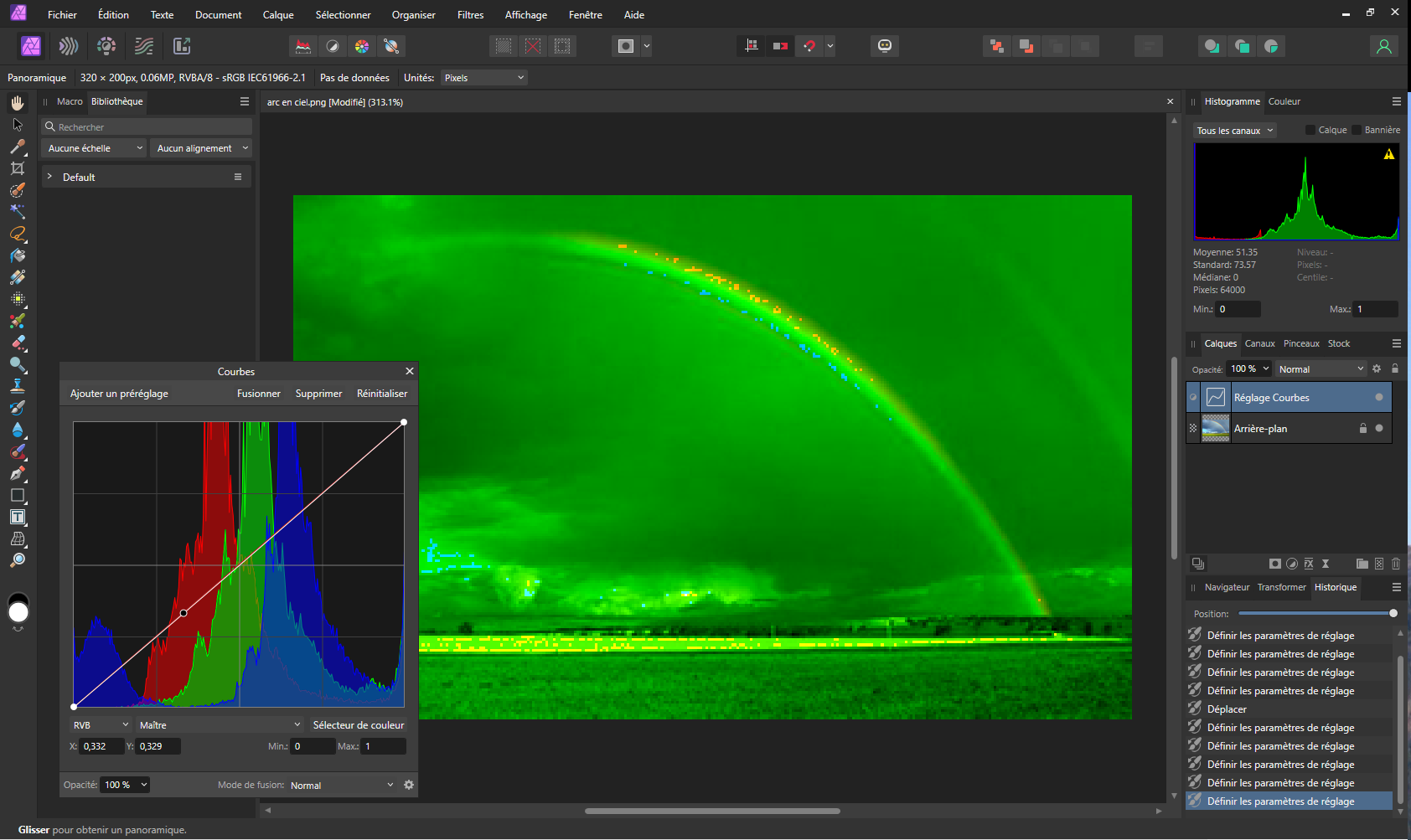Apply Auto Contrast from toolbar
1411x840 pixels.
(333, 46)
